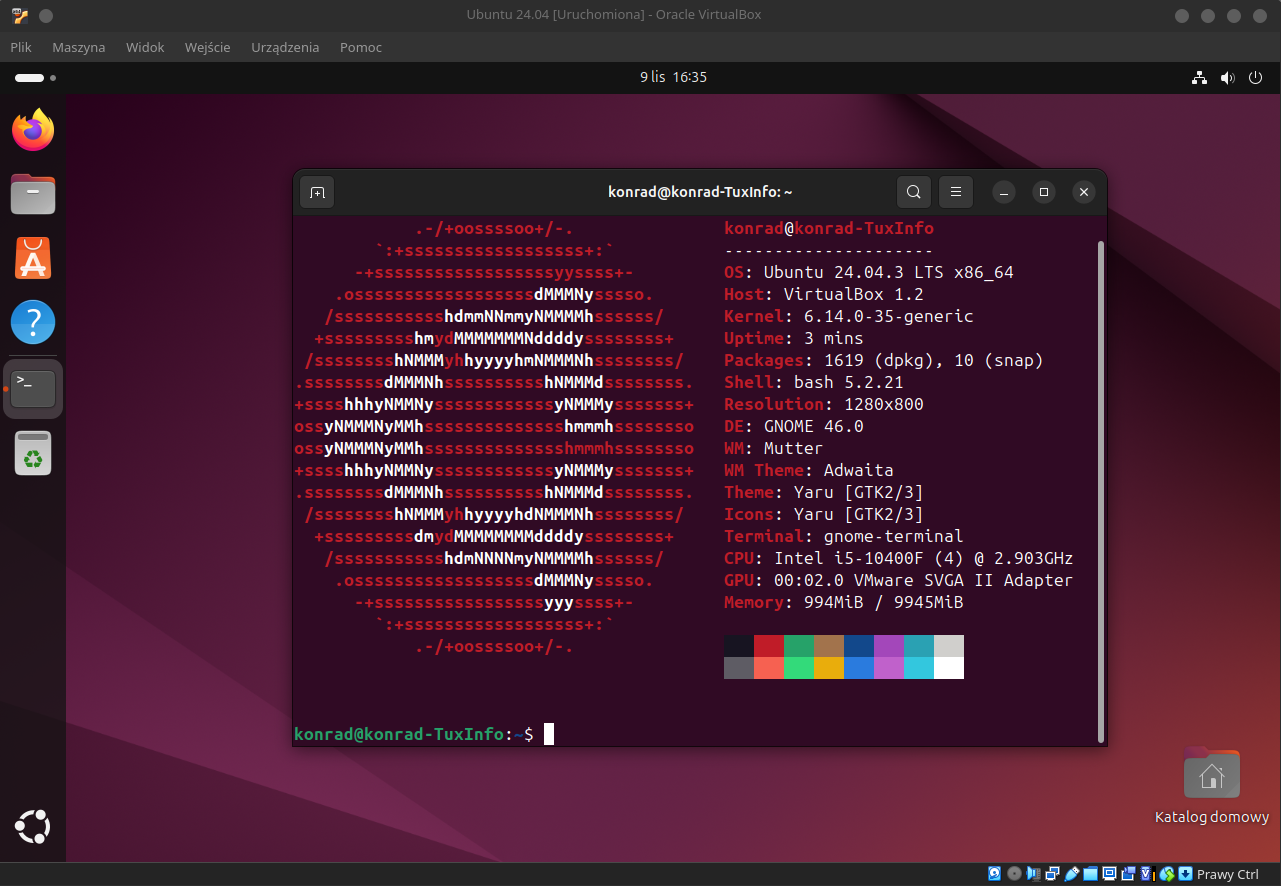Click the Uptime: 3 mins line
The height and width of the screenshot is (886, 1281).
point(794,338)
